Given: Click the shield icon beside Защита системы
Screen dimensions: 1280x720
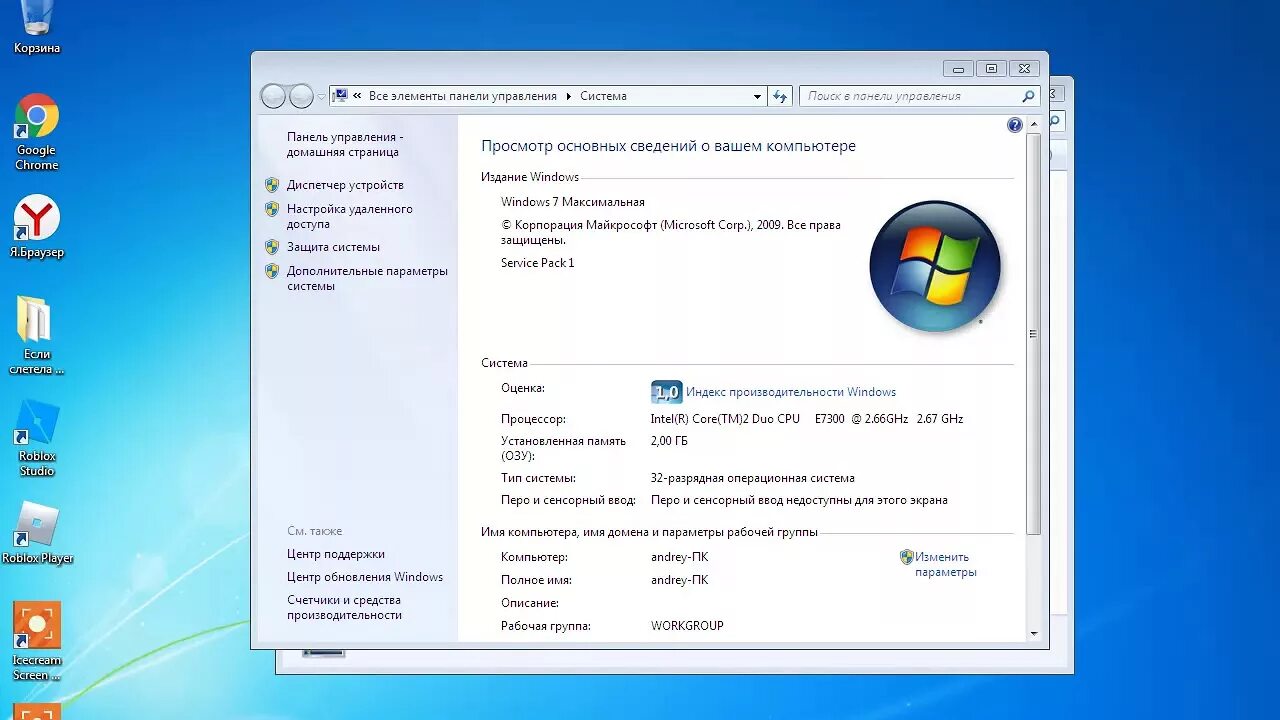Looking at the screenshot, I should 272,247.
